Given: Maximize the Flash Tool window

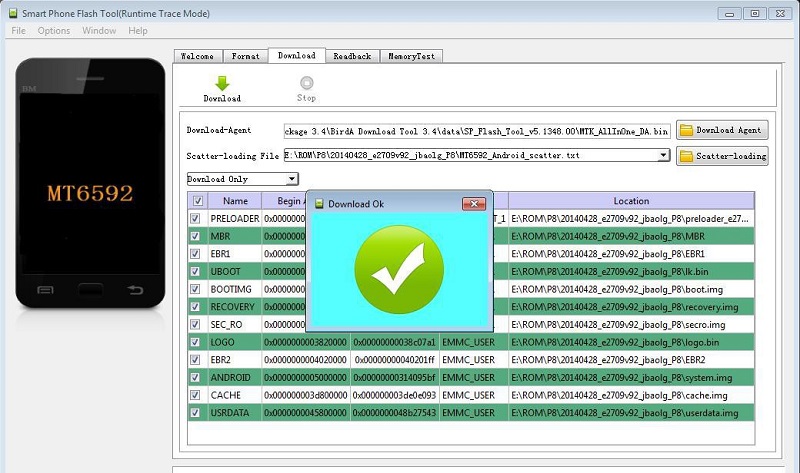Looking at the screenshot, I should click(755, 14).
